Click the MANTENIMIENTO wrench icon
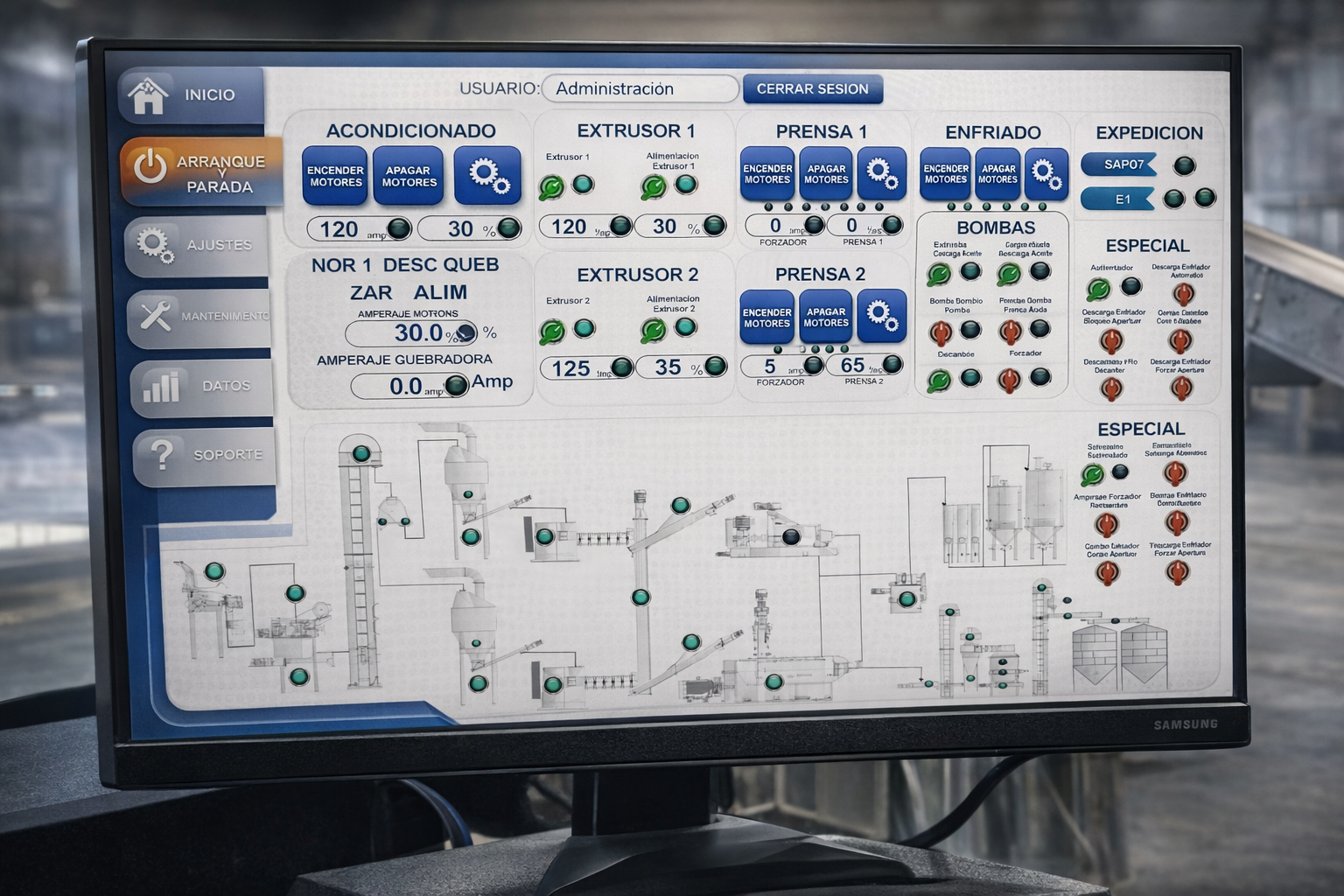This screenshot has height=896, width=1344. point(156,316)
